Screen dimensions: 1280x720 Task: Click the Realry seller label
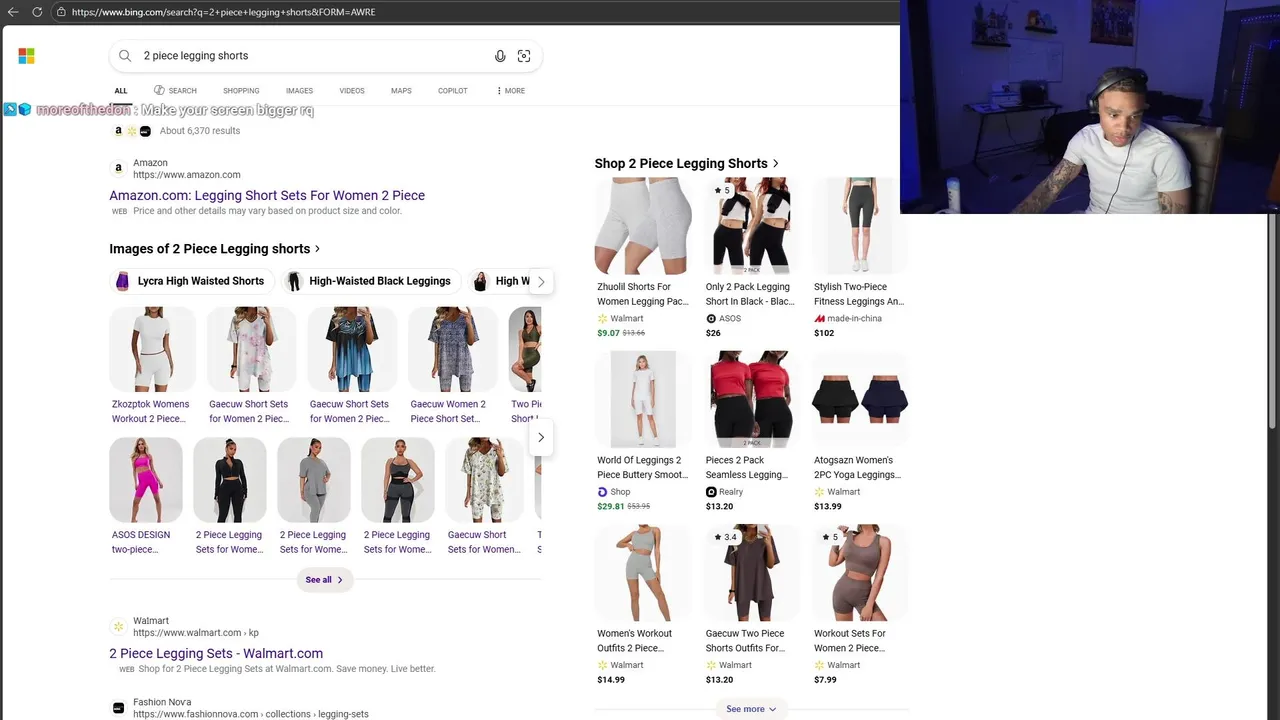(x=731, y=492)
